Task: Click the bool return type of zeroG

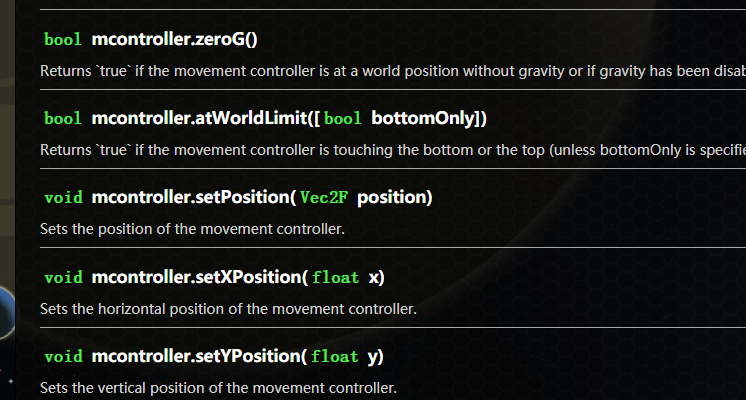Action: 62,40
